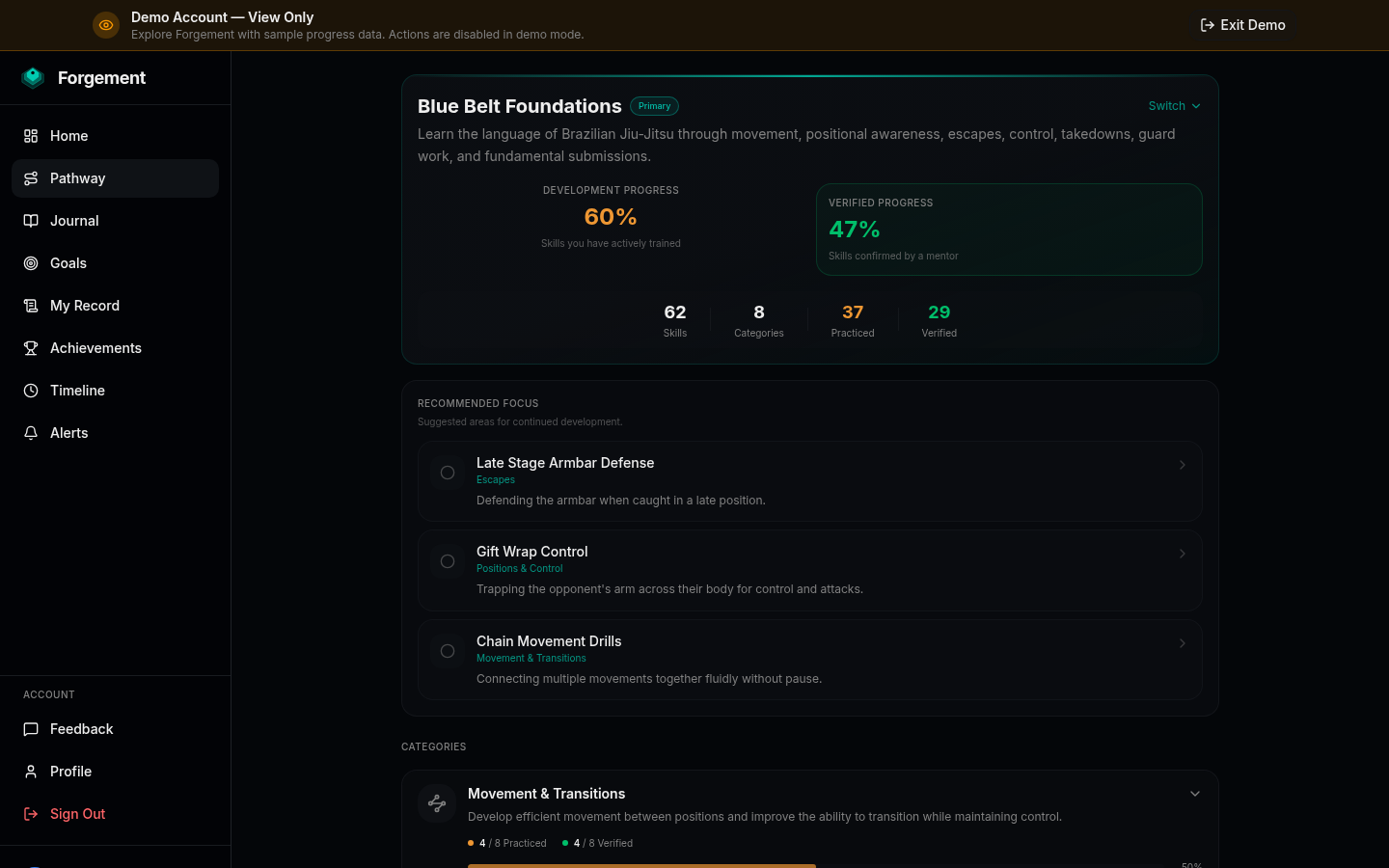Screen dimensions: 1389x868
Task: Click the Movement & Transitions category icon
Action: (x=437, y=803)
